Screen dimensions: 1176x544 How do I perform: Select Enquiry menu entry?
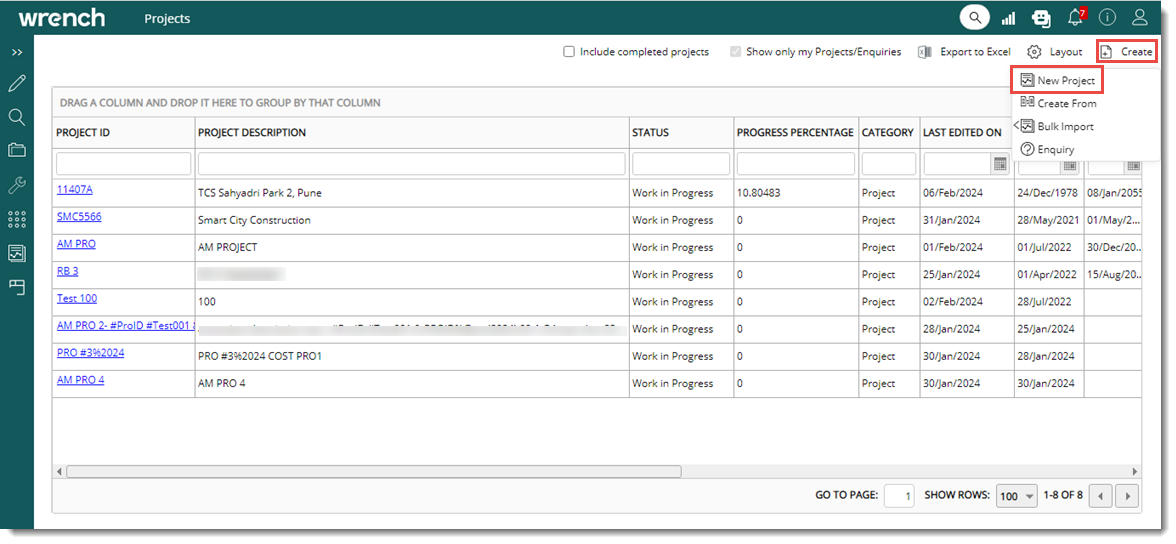coord(1048,150)
